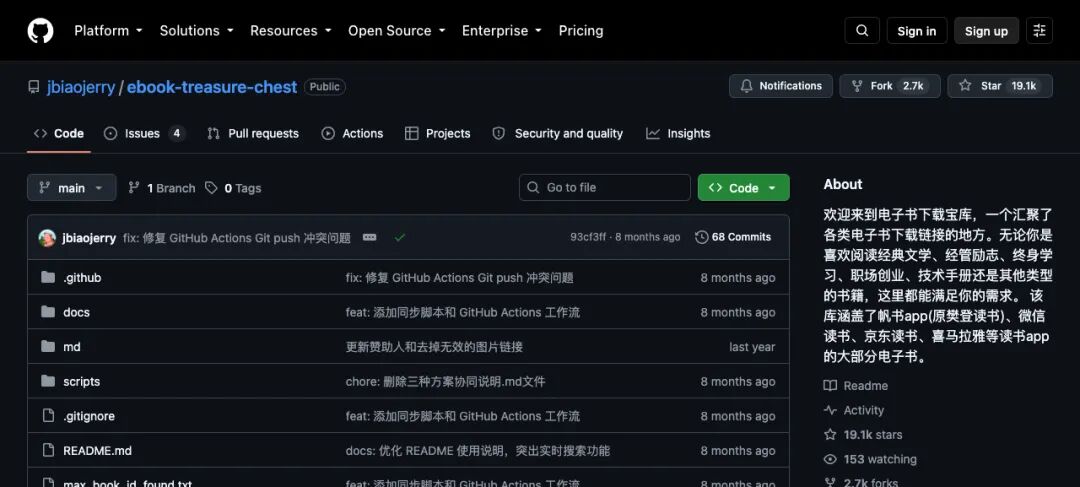
Task: Open commit message on the .github row
Action: [459, 278]
